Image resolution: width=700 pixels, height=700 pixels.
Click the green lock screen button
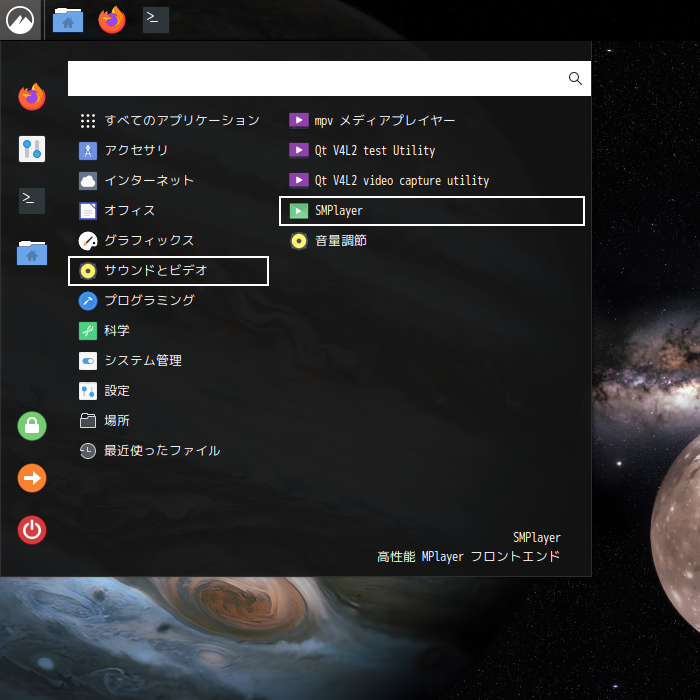[x=32, y=426]
